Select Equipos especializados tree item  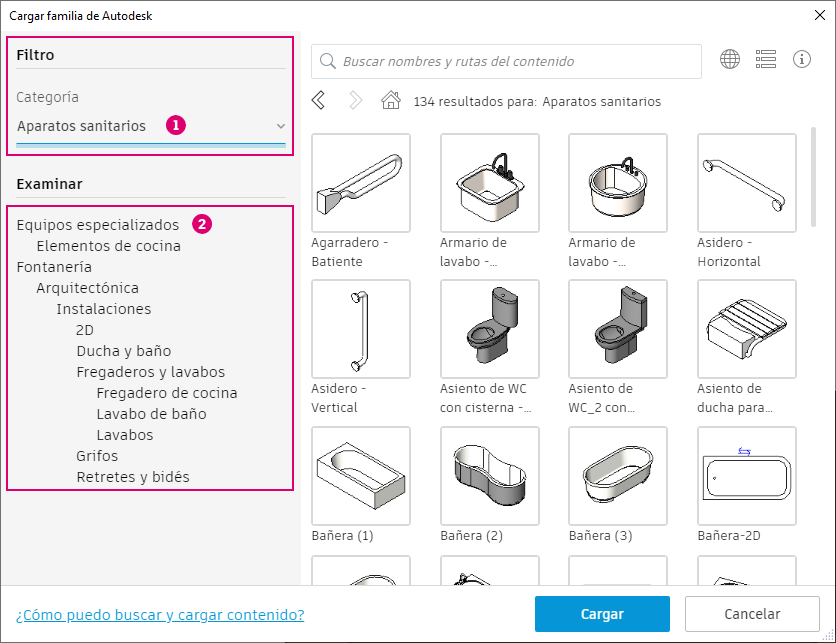(98, 225)
